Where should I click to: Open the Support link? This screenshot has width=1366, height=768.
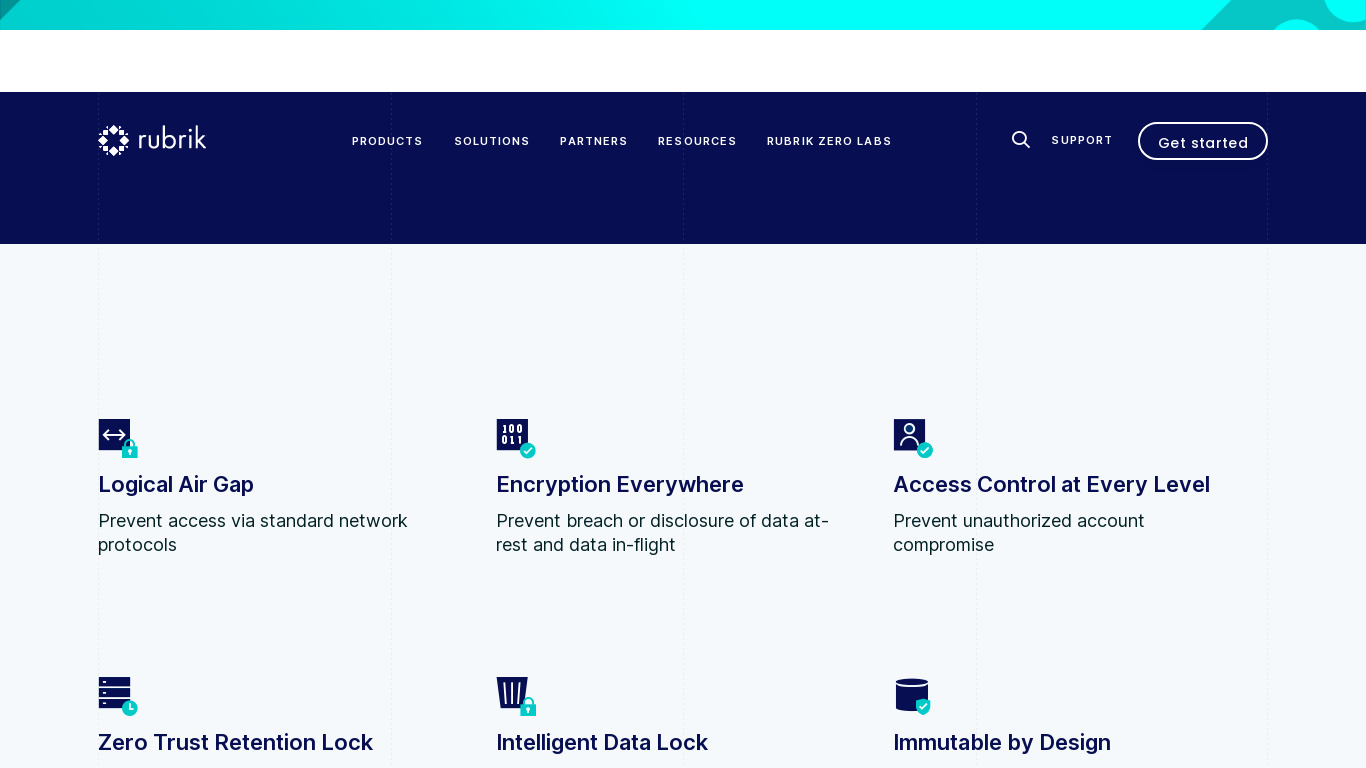click(x=1082, y=140)
